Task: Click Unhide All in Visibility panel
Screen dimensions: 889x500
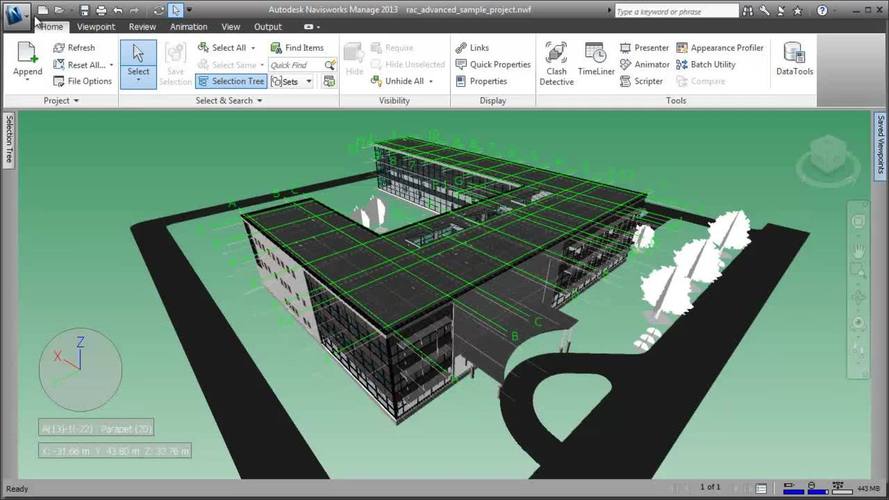Action: 397,81
